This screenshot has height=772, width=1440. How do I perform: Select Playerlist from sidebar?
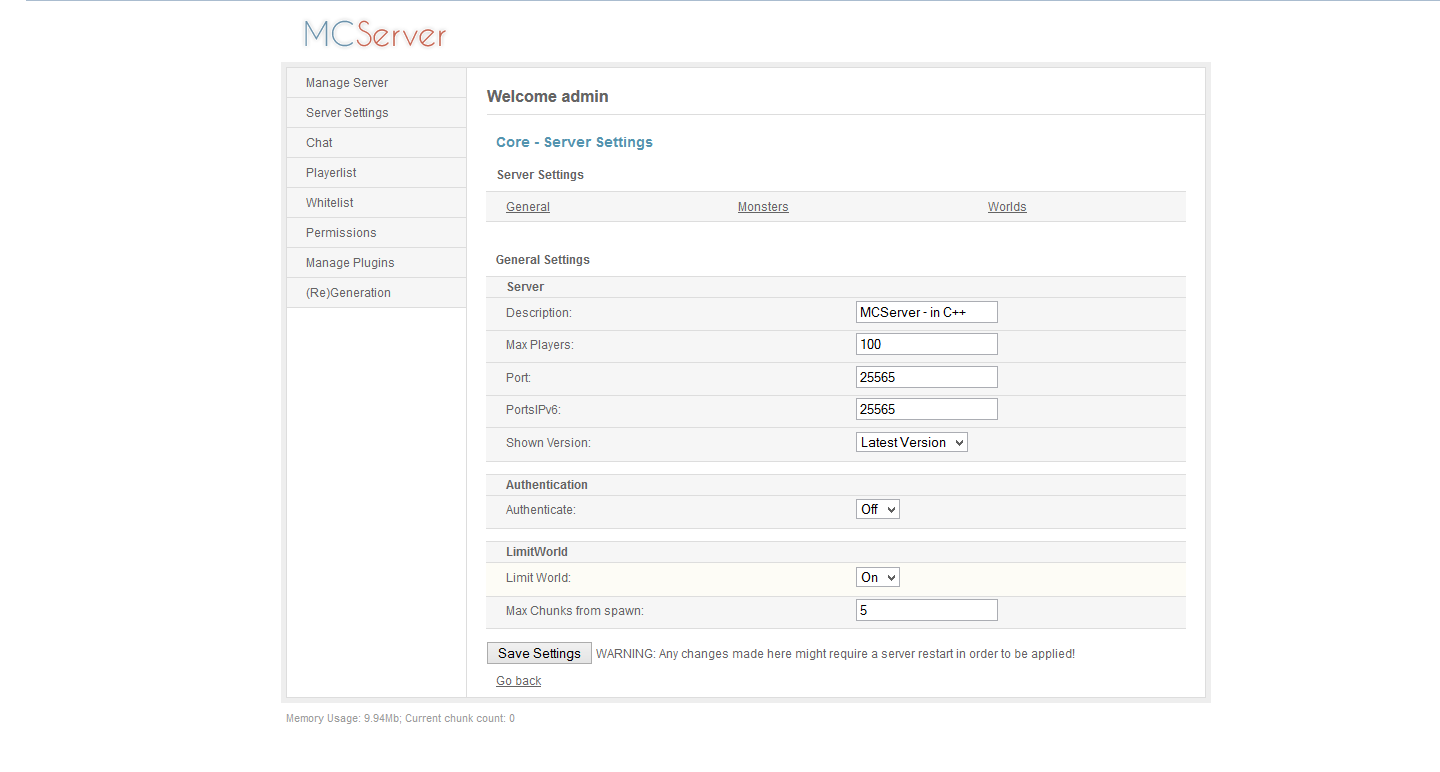331,173
